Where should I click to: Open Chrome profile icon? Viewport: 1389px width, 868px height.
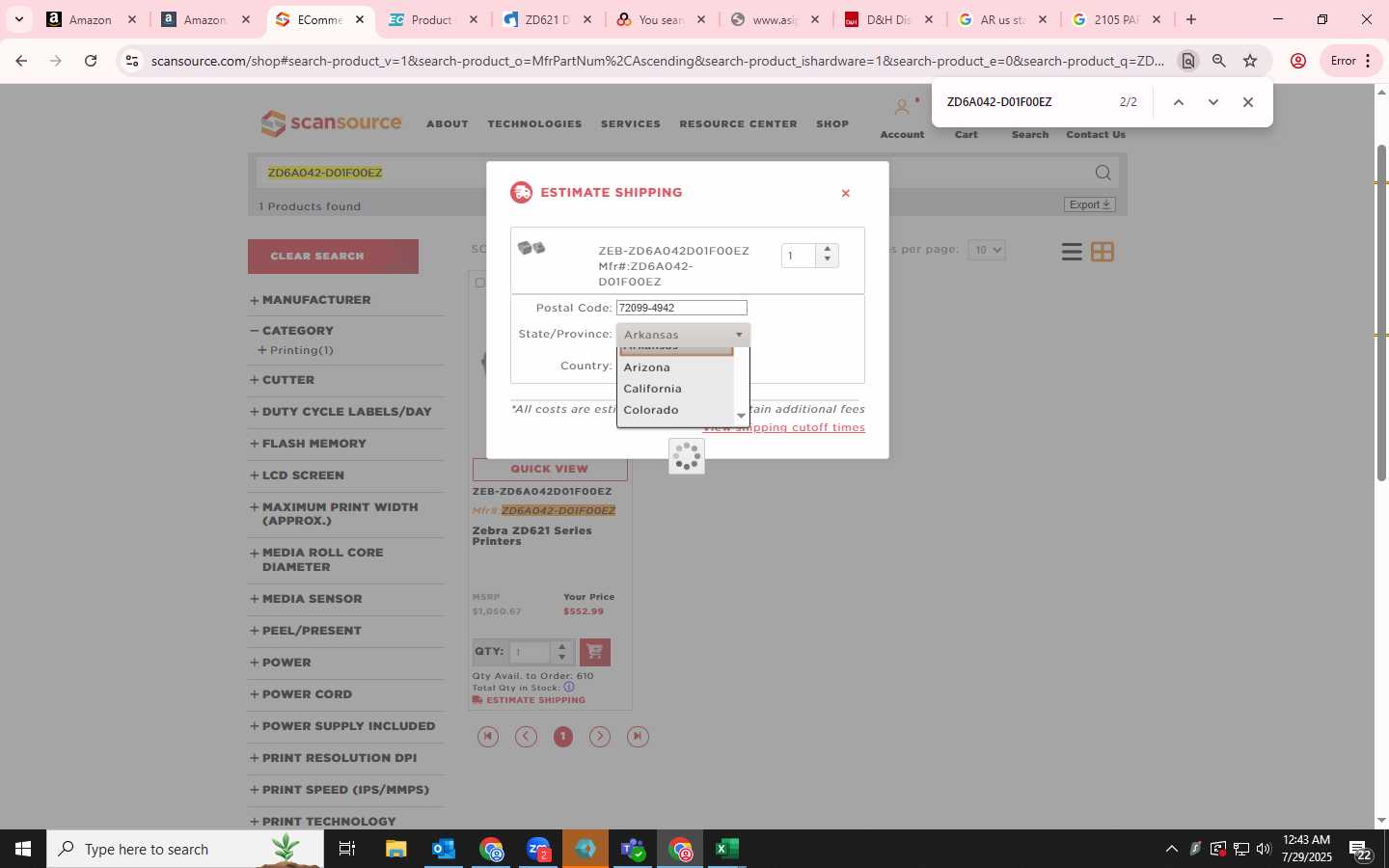1298,61
